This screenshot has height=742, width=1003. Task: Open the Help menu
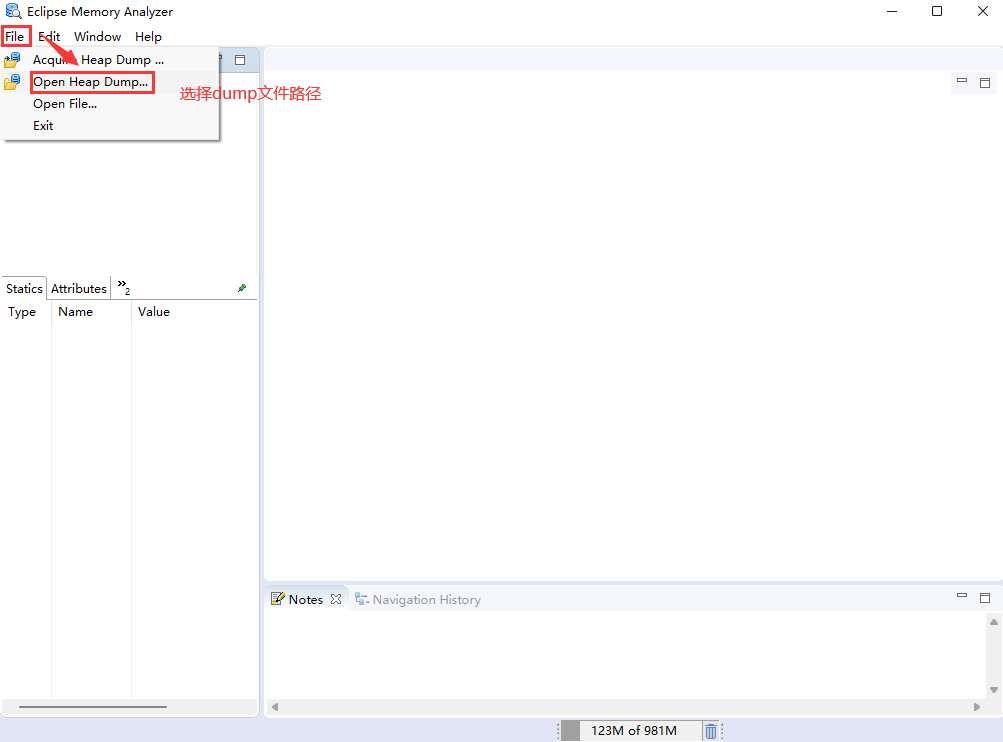(148, 37)
